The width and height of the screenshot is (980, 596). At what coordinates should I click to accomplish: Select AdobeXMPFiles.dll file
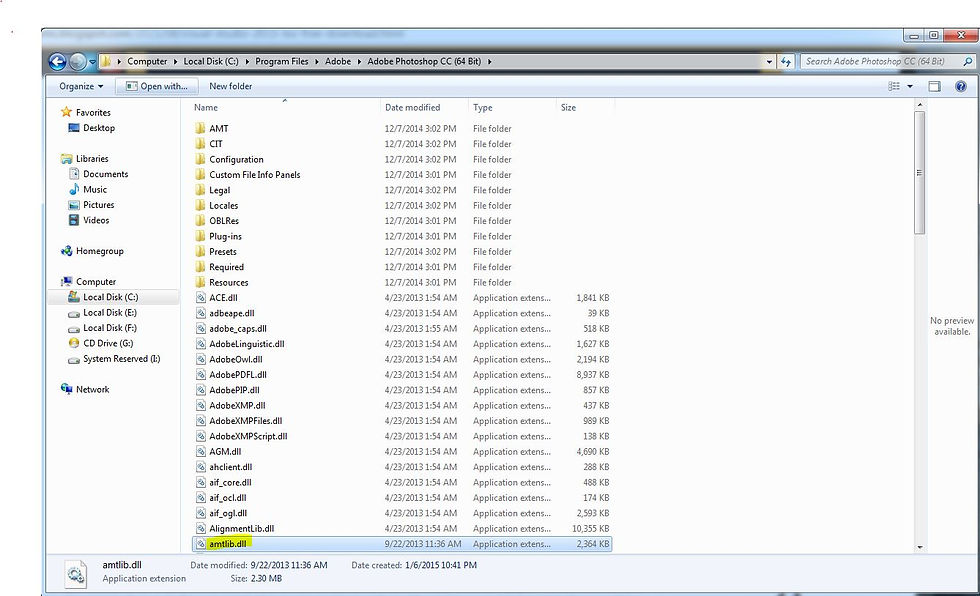tap(245, 421)
